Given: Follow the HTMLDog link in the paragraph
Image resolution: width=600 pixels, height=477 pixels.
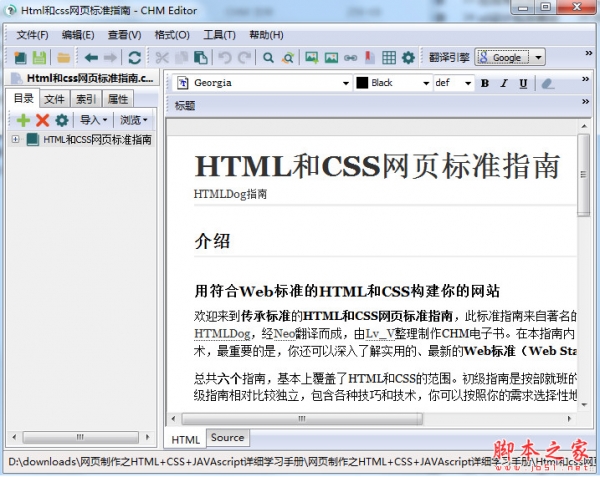Looking at the screenshot, I should pos(222,334).
